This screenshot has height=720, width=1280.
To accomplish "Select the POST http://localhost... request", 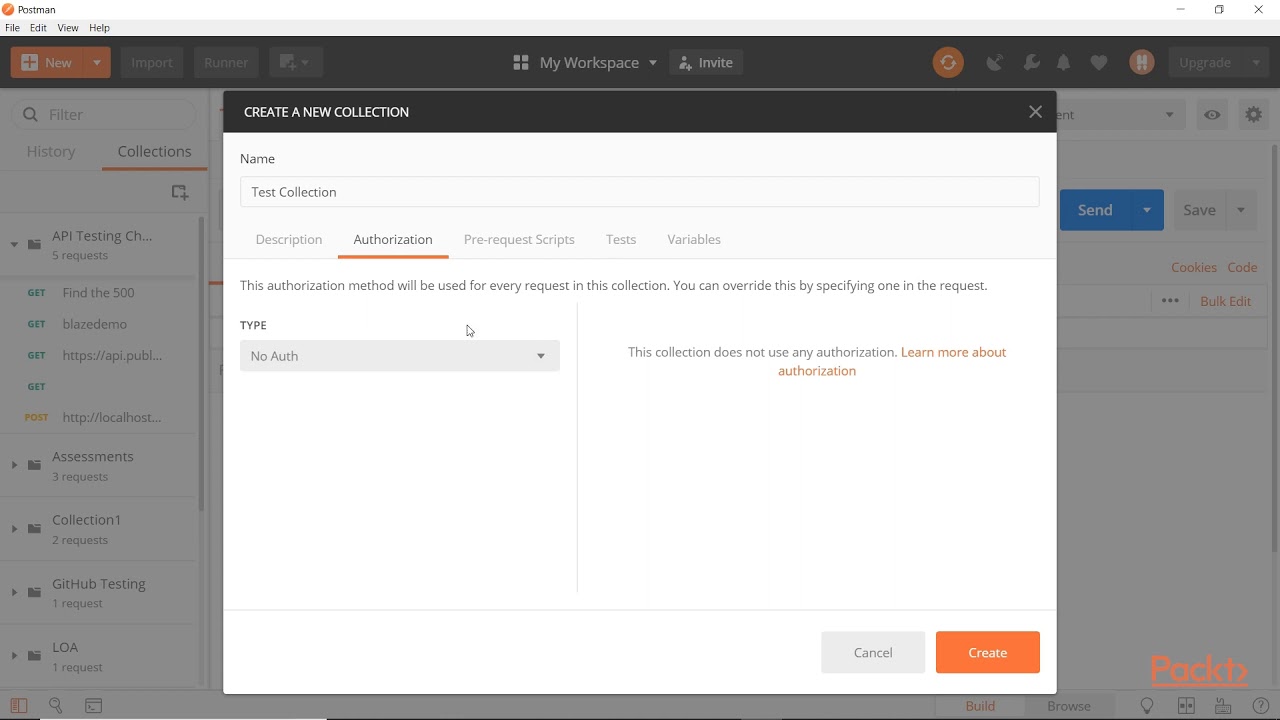I will pyautogui.click(x=98, y=418).
